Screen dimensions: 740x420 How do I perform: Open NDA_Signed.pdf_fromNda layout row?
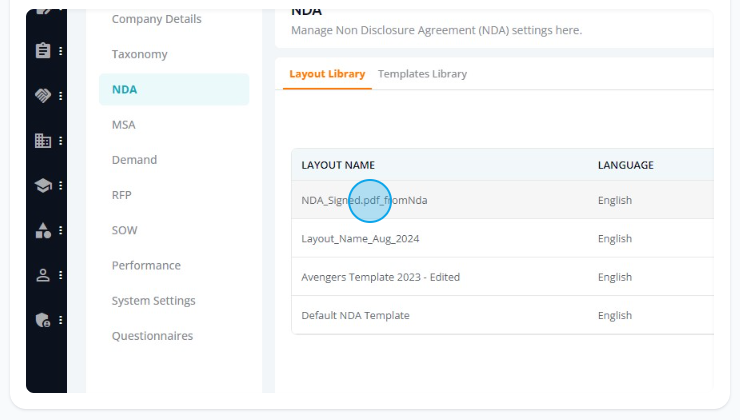503,200
